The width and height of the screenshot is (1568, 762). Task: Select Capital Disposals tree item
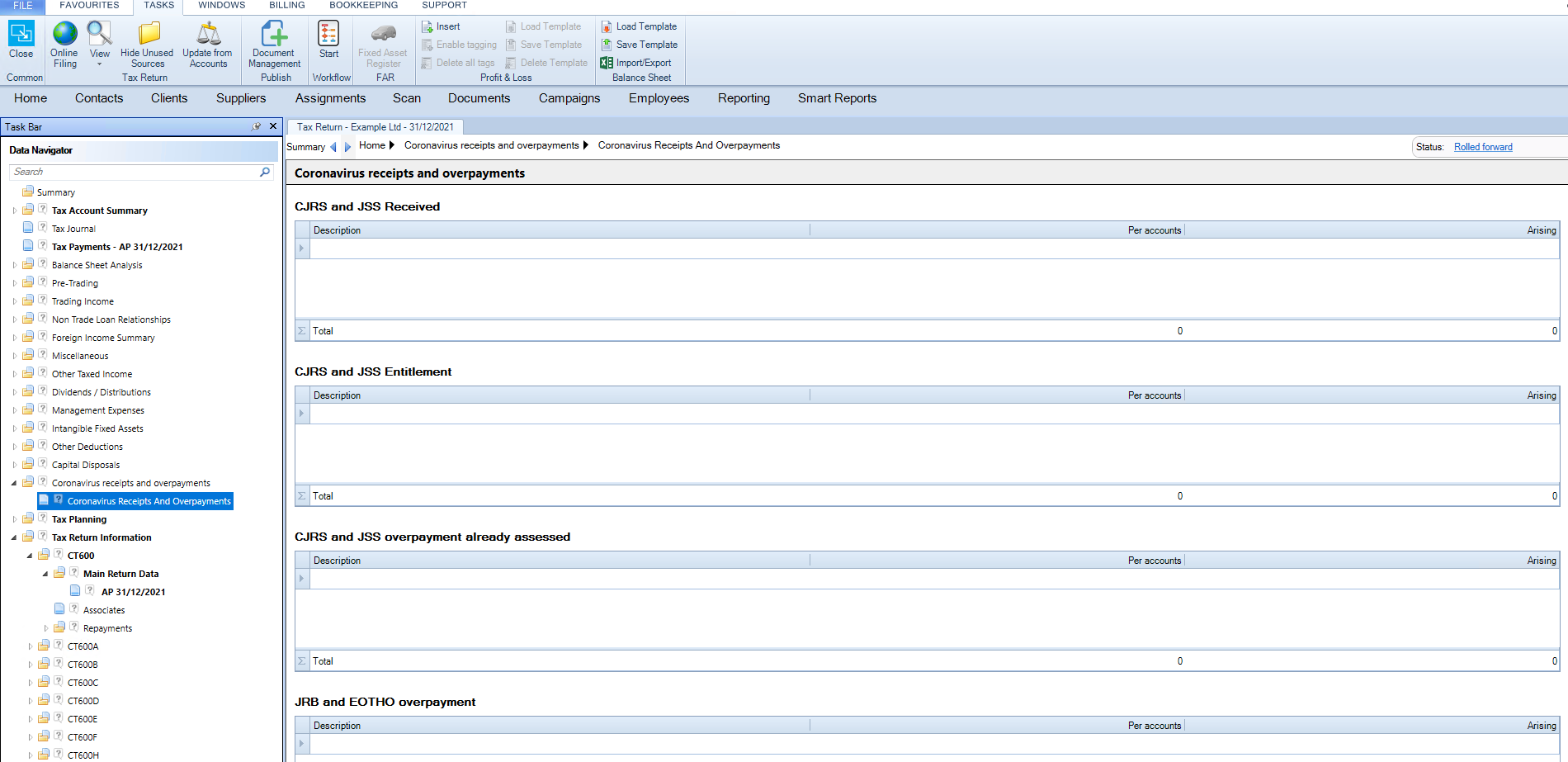point(86,465)
